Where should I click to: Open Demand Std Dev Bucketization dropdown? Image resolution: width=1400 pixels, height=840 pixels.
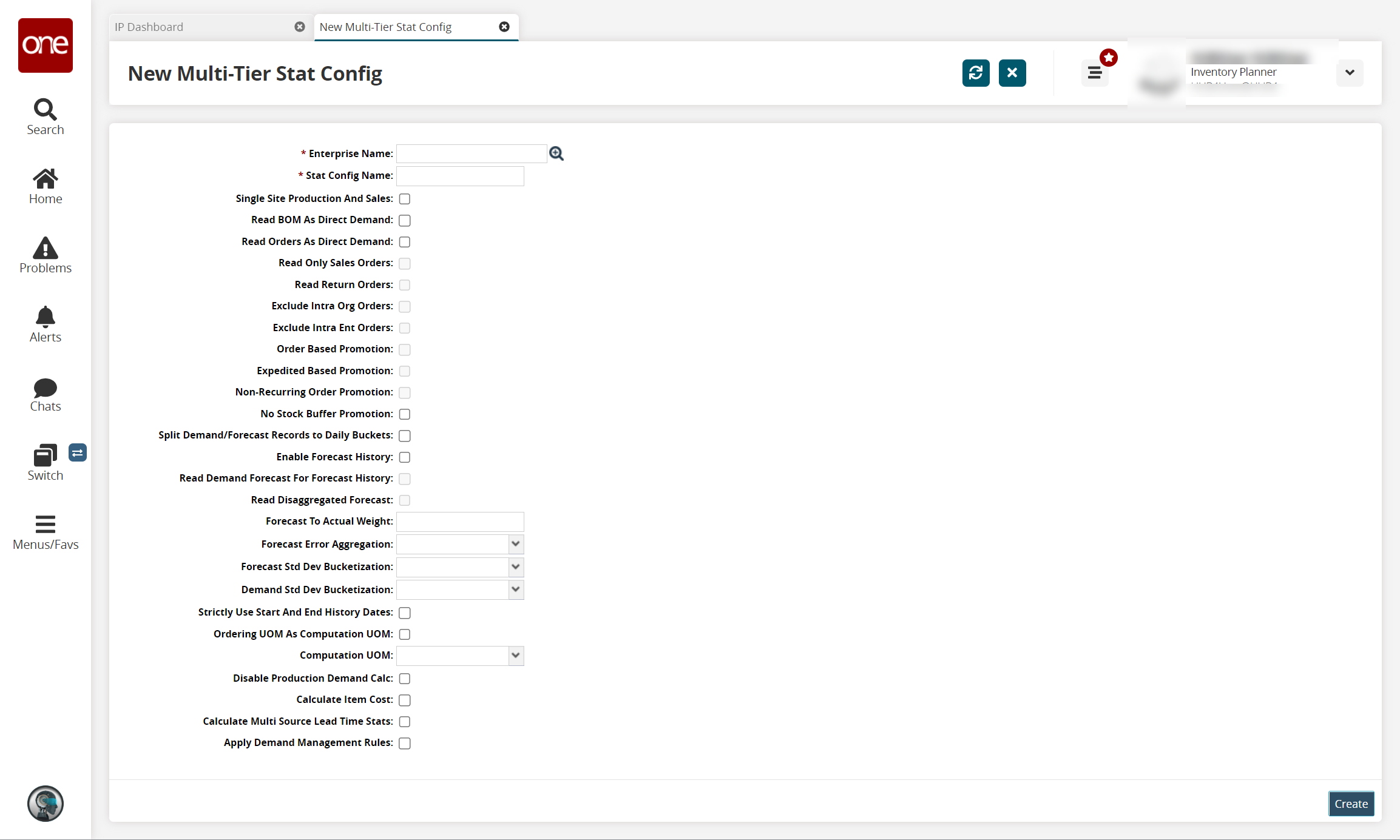click(515, 590)
